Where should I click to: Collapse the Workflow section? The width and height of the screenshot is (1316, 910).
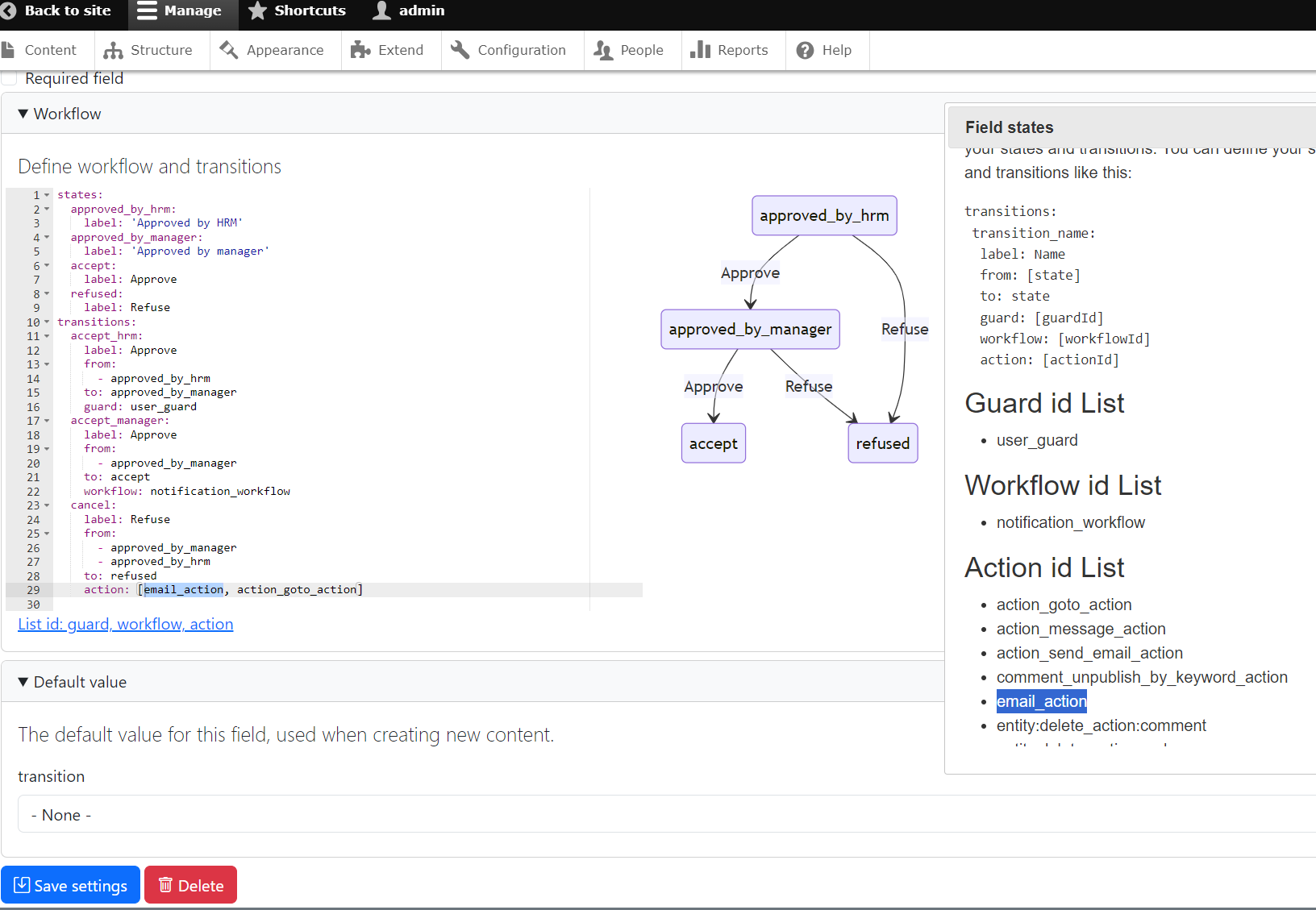(x=23, y=113)
